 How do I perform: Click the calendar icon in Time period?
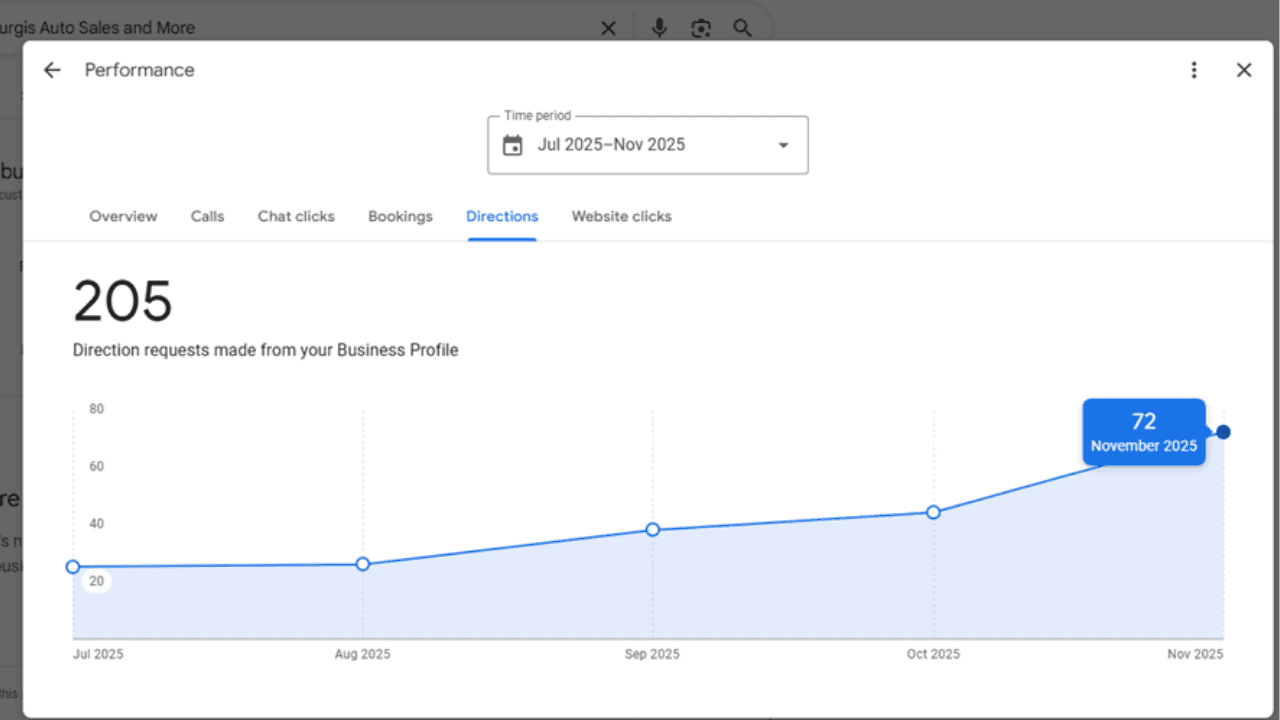(512, 145)
